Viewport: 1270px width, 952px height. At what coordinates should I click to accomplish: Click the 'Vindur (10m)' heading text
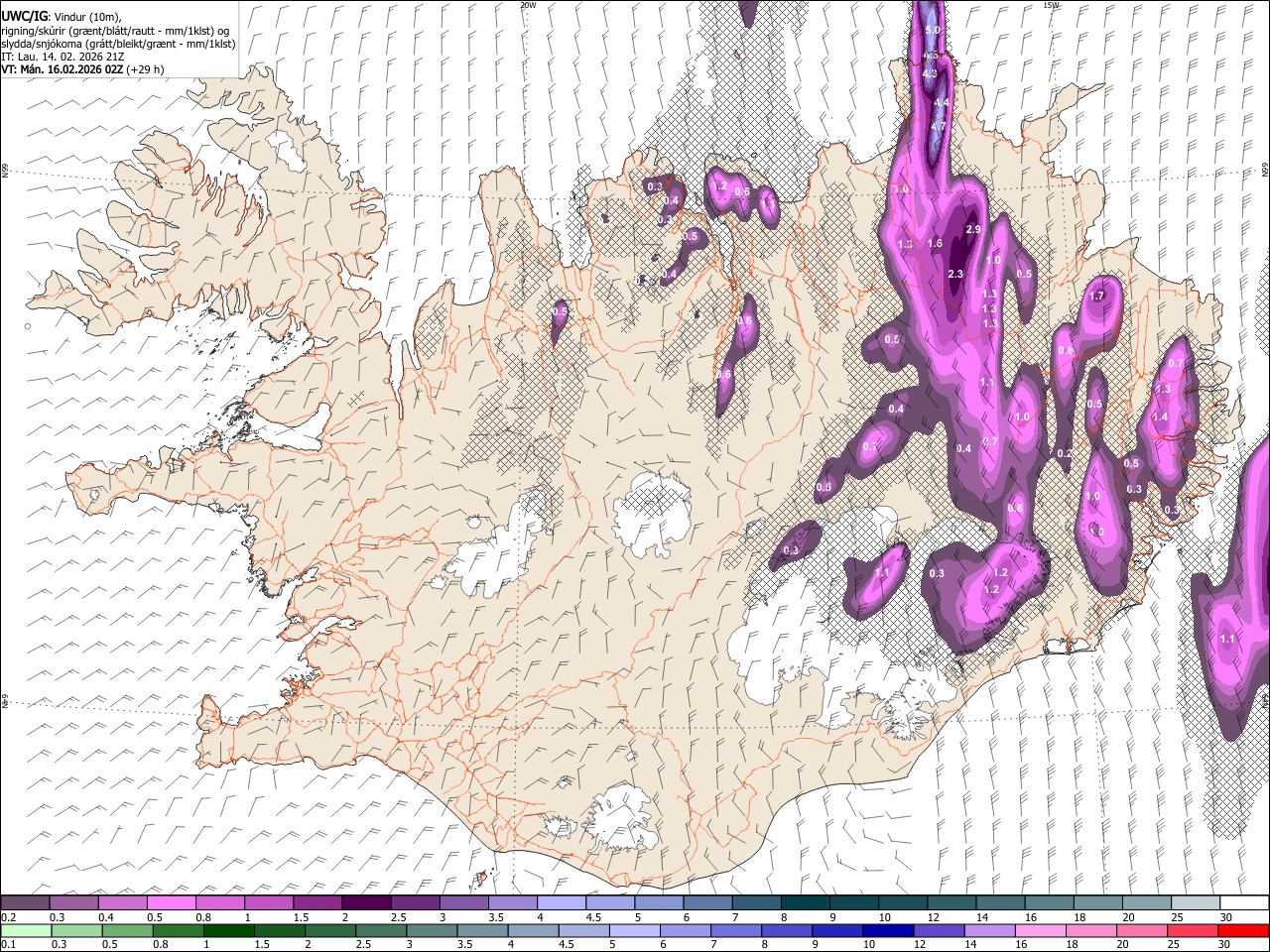(x=87, y=17)
